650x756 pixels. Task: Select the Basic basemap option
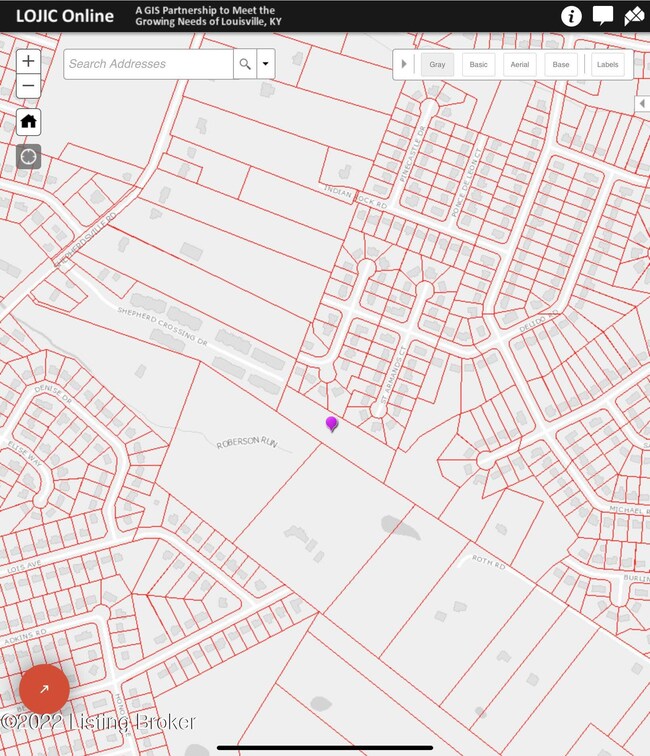478,65
